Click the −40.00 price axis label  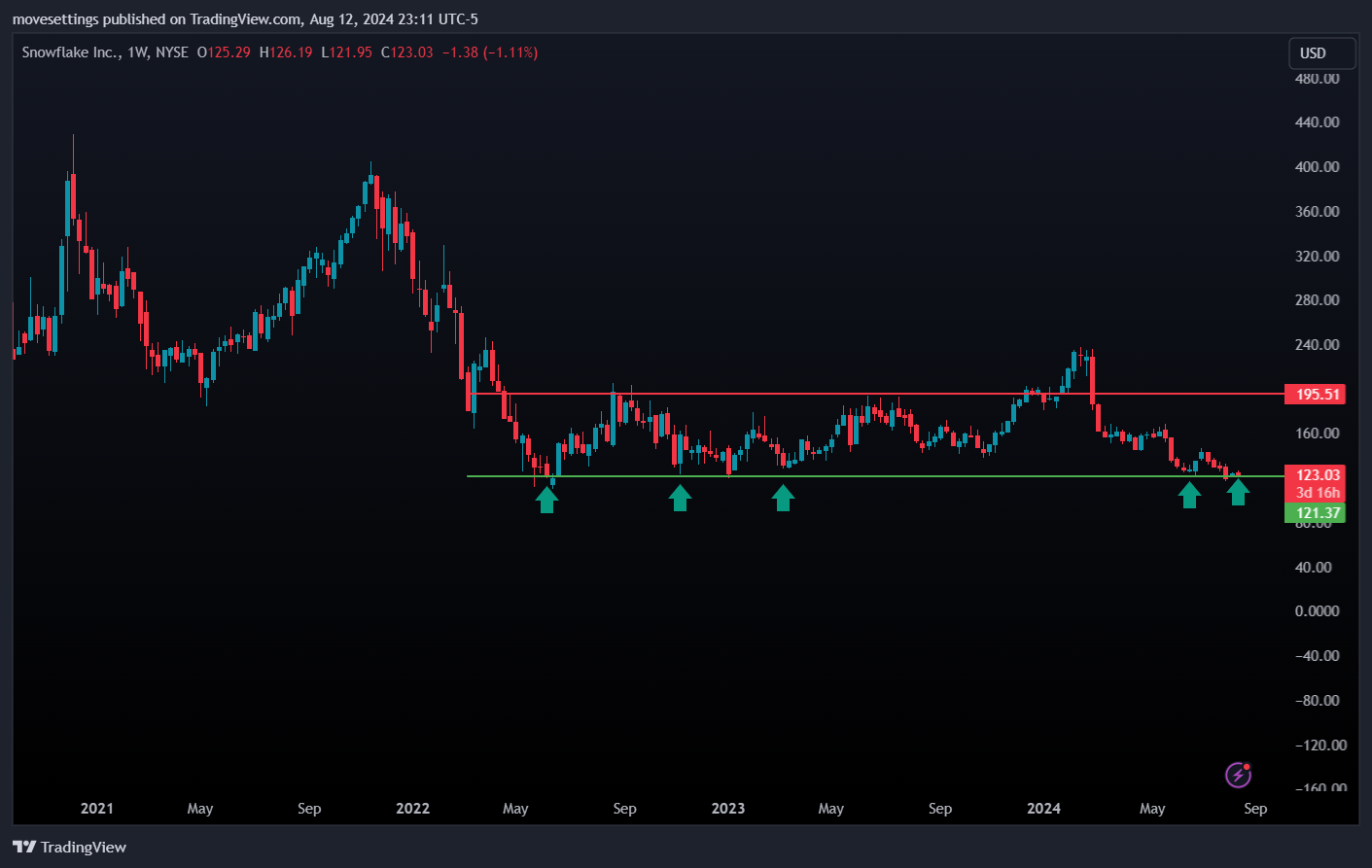pos(1317,656)
